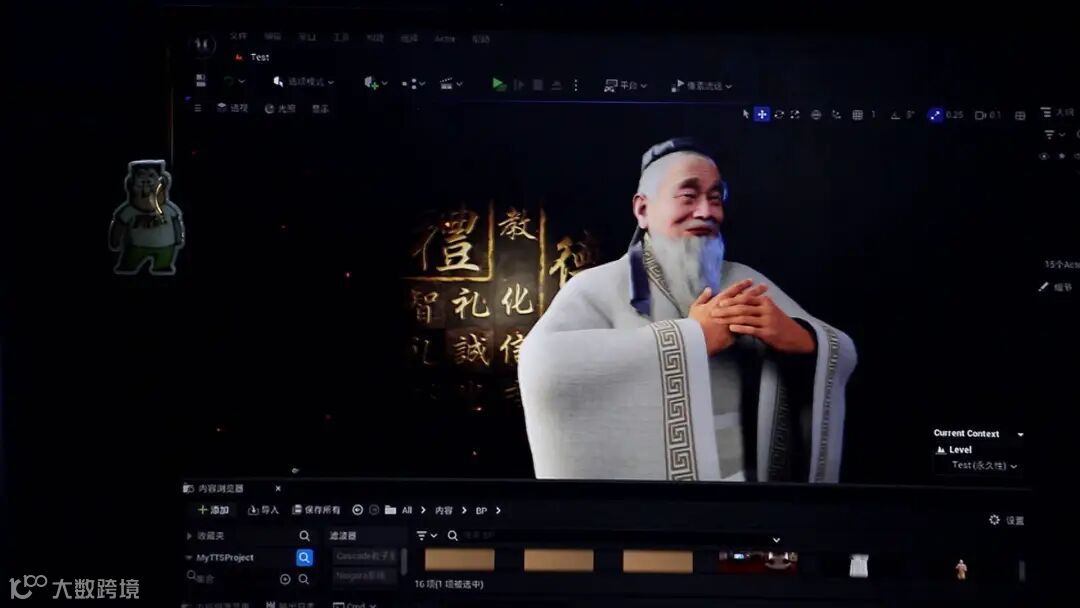Click the Outliner filter funnel icon

pos(1049,134)
